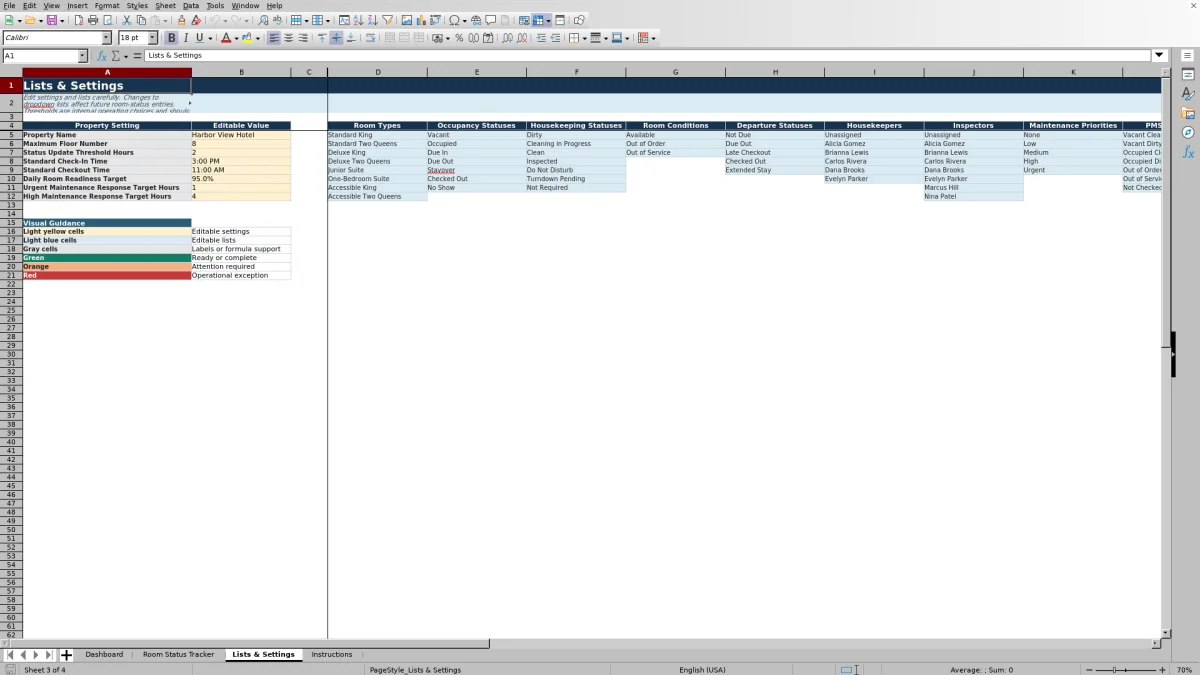Toggle Freeze Rows and Columns
1200x675 pixels.
pyautogui.click(x=538, y=20)
